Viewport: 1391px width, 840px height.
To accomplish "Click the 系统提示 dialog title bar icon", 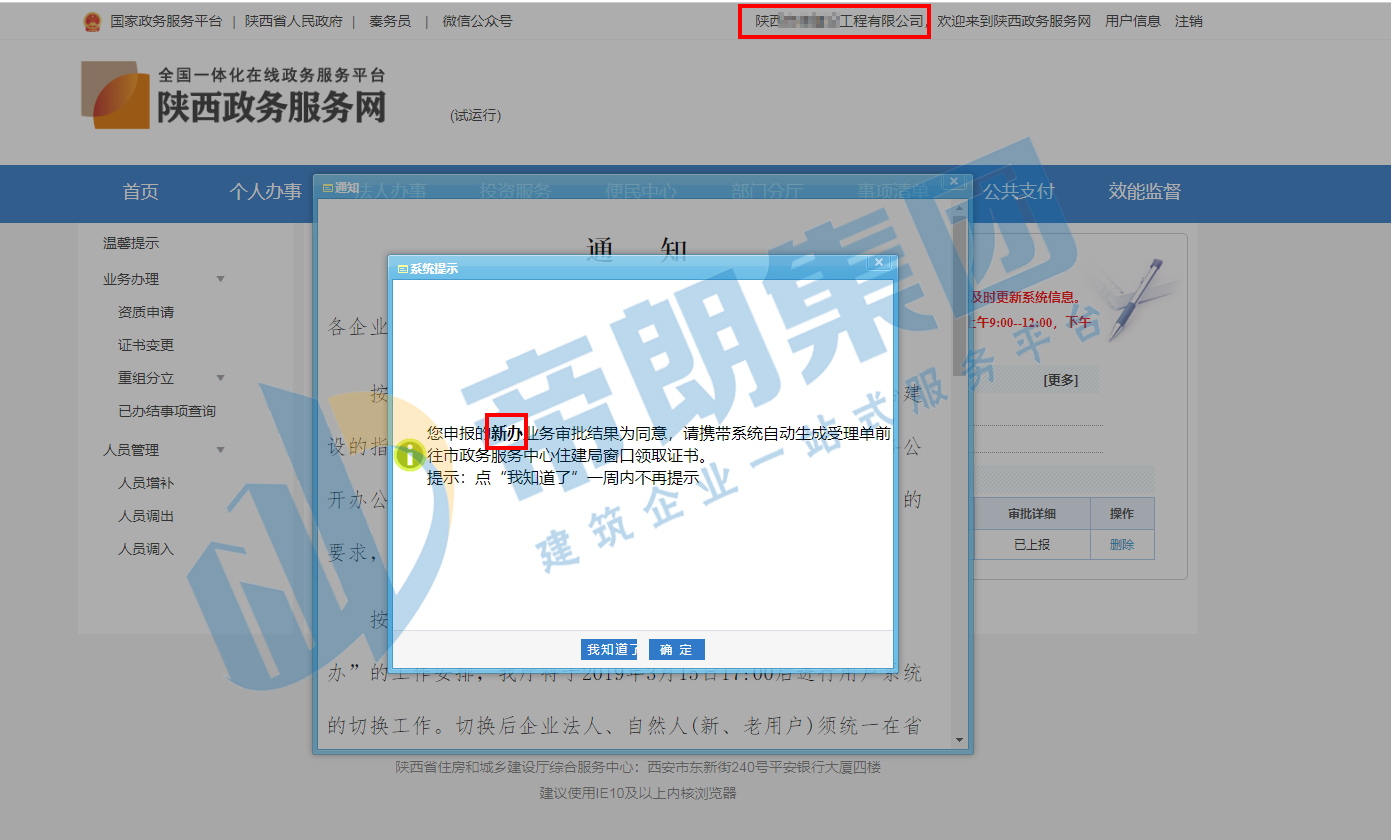I will pyautogui.click(x=403, y=269).
